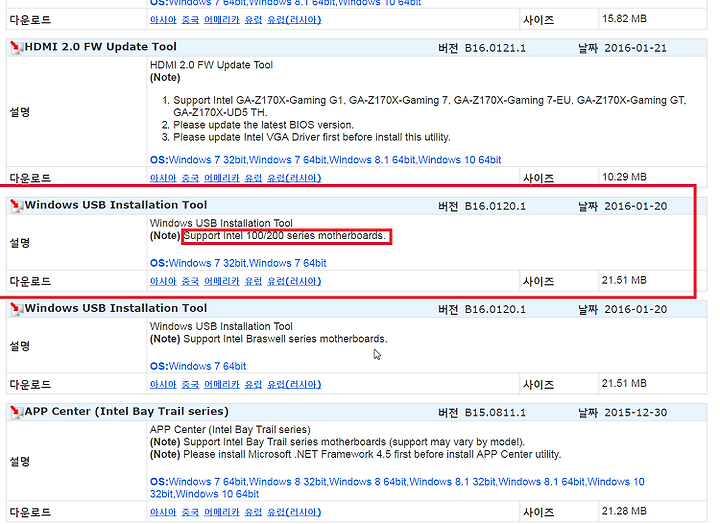Image resolution: width=720 pixels, height=524 pixels.
Task: Click 'Please update Intel VGA Driver first' note
Action: click(312, 137)
